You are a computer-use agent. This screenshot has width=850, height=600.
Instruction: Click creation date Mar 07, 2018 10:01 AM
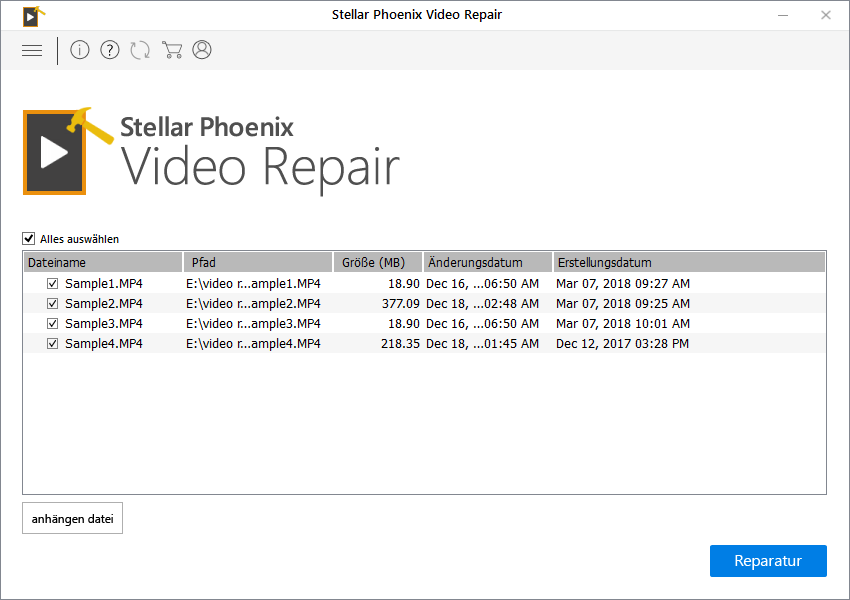click(x=623, y=324)
